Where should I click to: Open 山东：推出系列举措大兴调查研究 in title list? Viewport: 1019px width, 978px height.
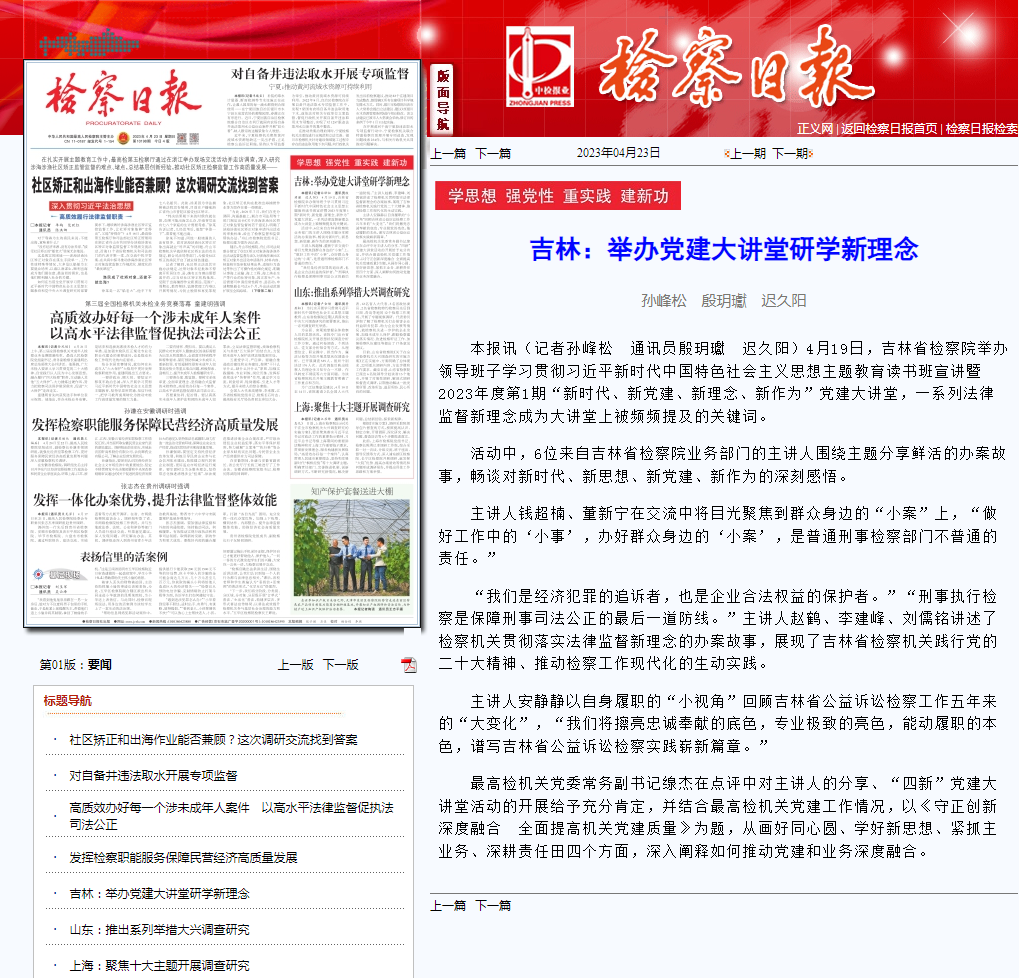(x=159, y=930)
